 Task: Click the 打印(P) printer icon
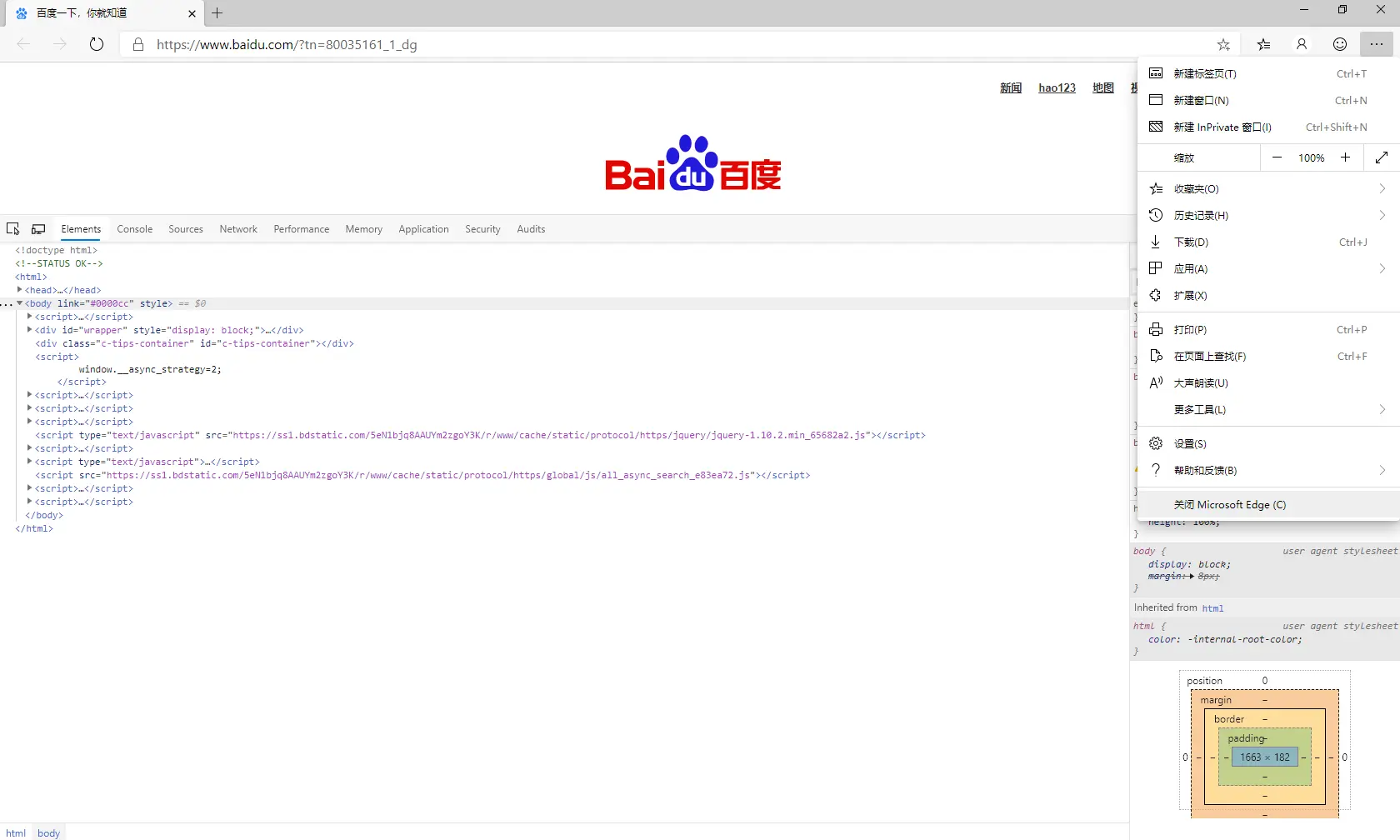point(1156,329)
